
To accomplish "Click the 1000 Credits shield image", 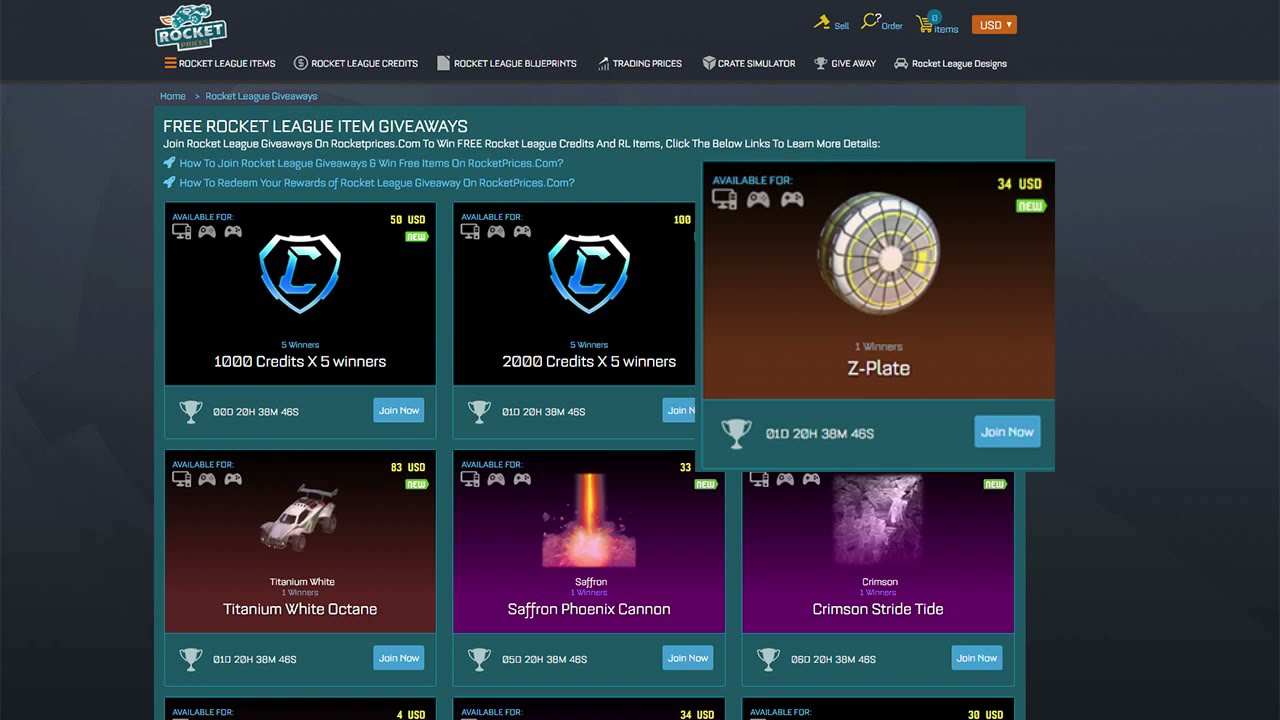I will (300, 275).
